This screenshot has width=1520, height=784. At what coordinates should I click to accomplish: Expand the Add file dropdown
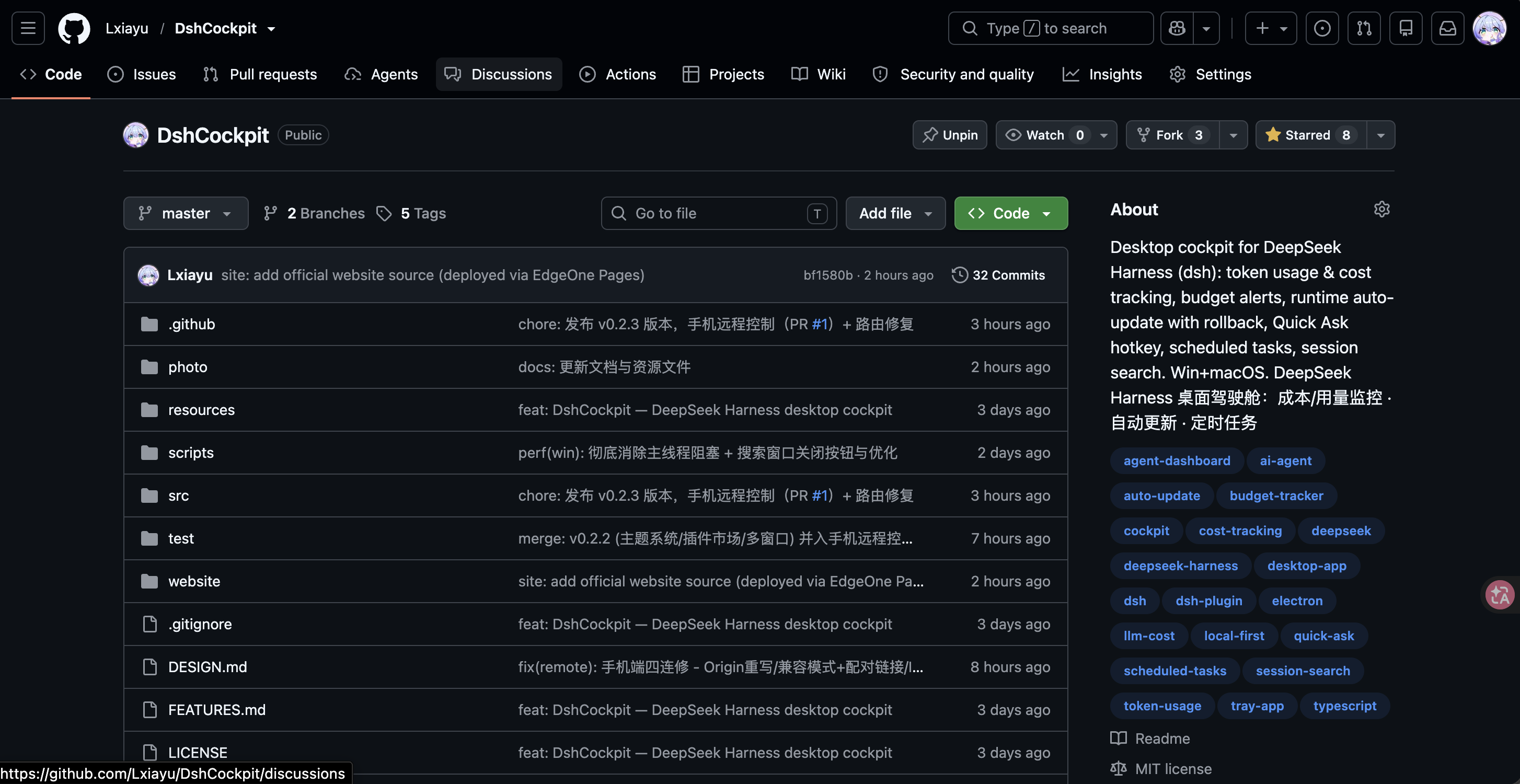click(895, 213)
